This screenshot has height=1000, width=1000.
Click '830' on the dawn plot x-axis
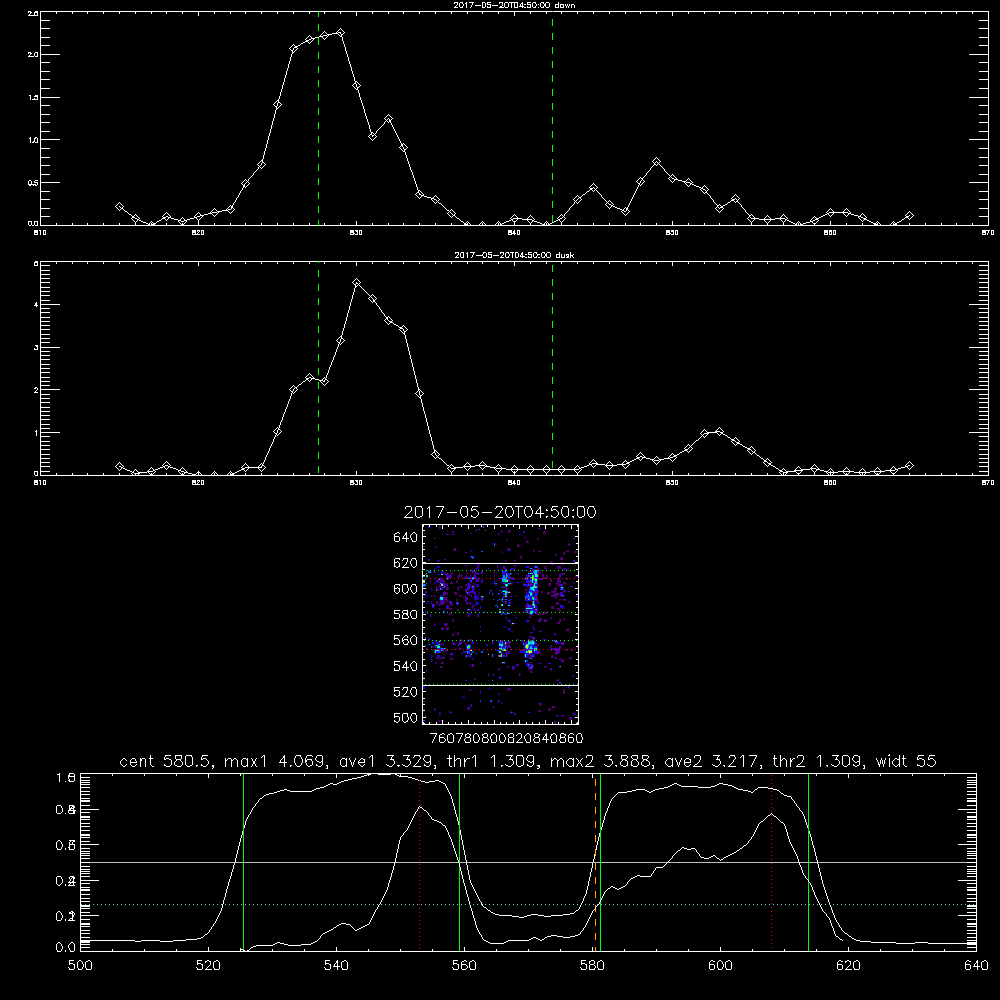356,233
